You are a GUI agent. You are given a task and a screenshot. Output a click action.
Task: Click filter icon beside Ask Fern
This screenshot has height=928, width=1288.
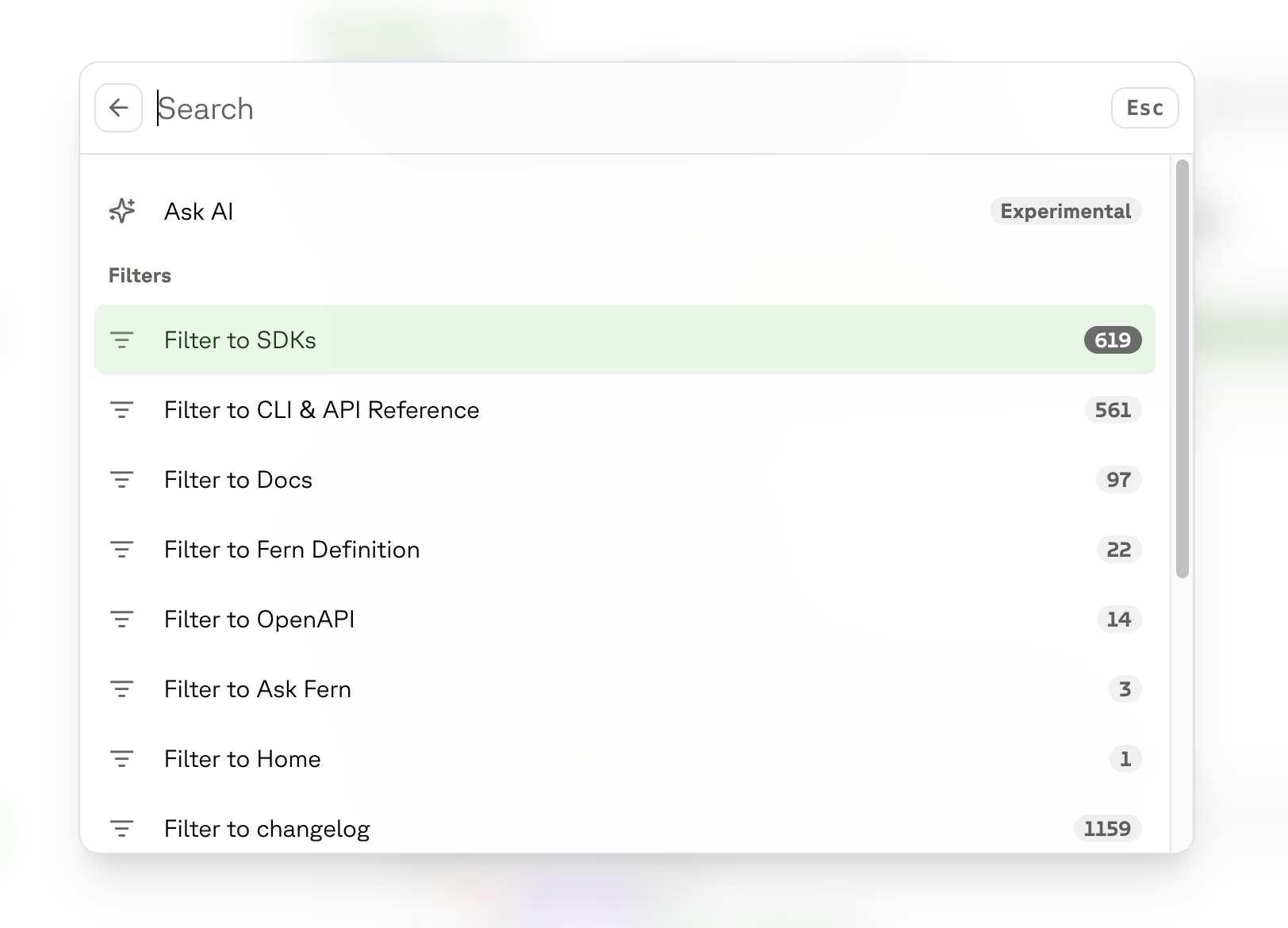tap(122, 689)
